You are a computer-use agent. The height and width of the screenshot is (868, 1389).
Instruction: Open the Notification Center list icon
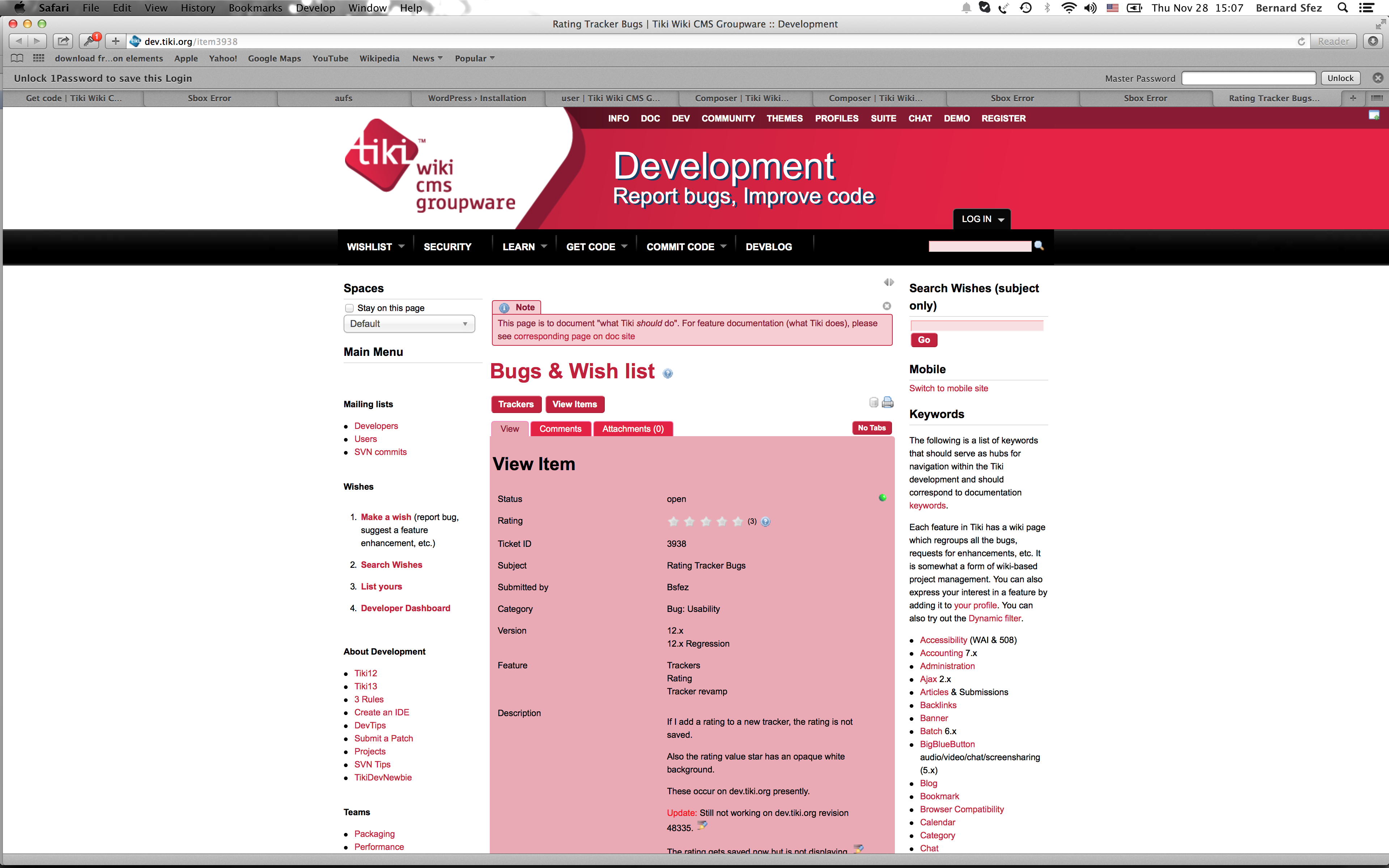point(1367,8)
